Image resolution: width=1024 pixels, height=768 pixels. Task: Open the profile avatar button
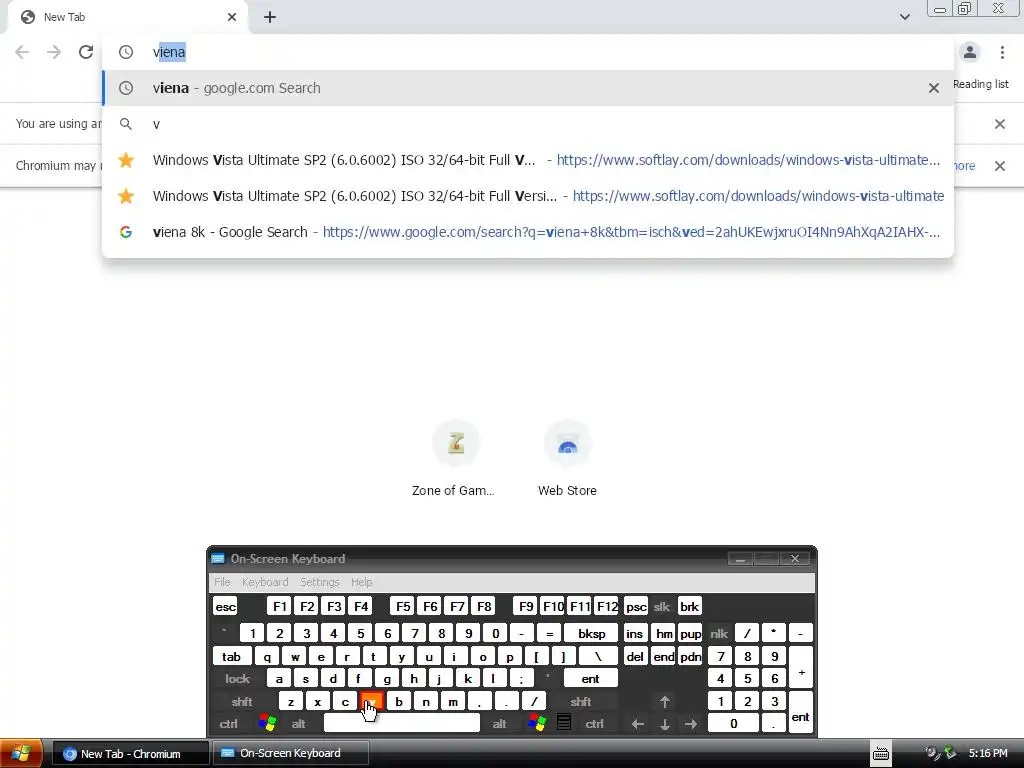pyautogui.click(x=970, y=52)
